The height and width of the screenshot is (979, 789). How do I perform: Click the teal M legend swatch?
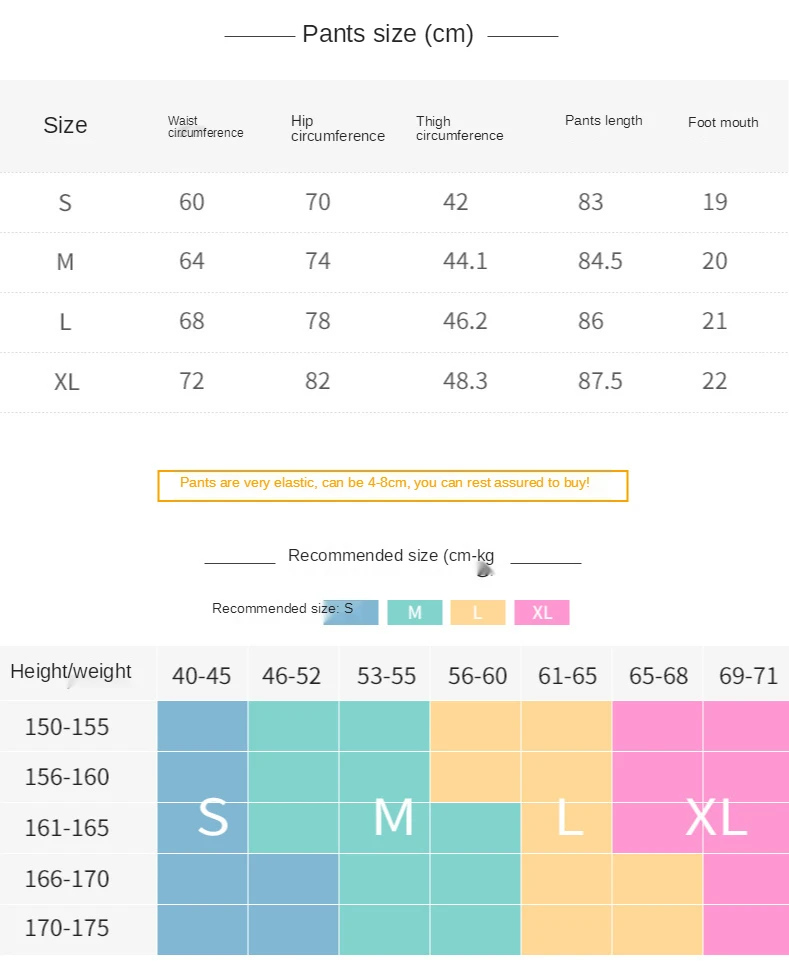[414, 613]
